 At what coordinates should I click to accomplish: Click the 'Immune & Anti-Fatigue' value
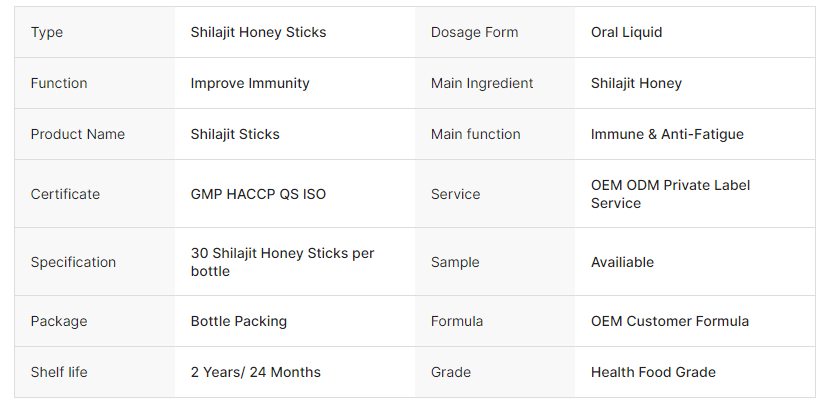[x=667, y=134]
